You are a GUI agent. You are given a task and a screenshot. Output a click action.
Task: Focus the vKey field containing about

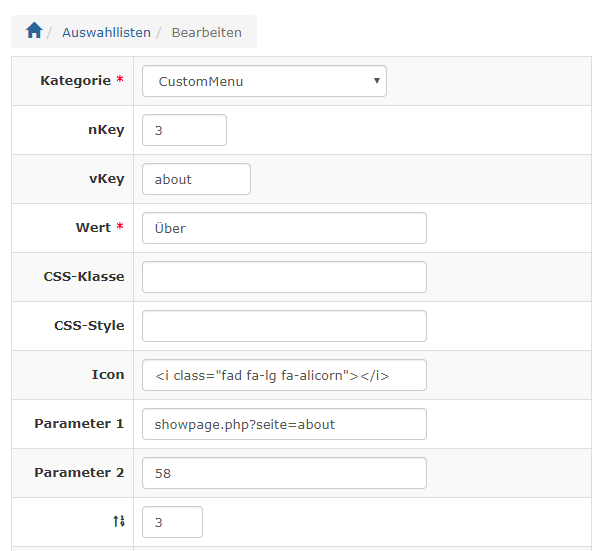[x=196, y=179]
